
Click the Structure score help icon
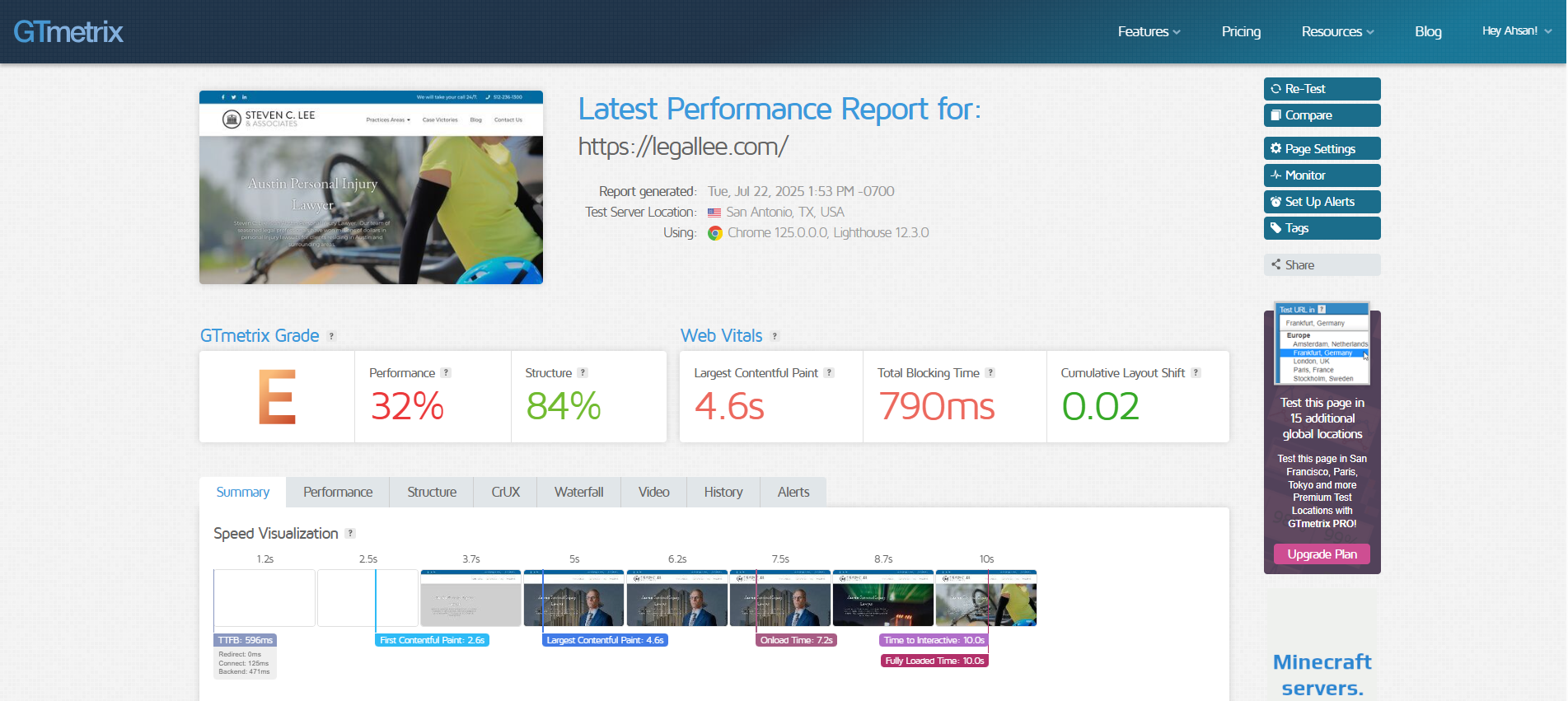point(583,373)
